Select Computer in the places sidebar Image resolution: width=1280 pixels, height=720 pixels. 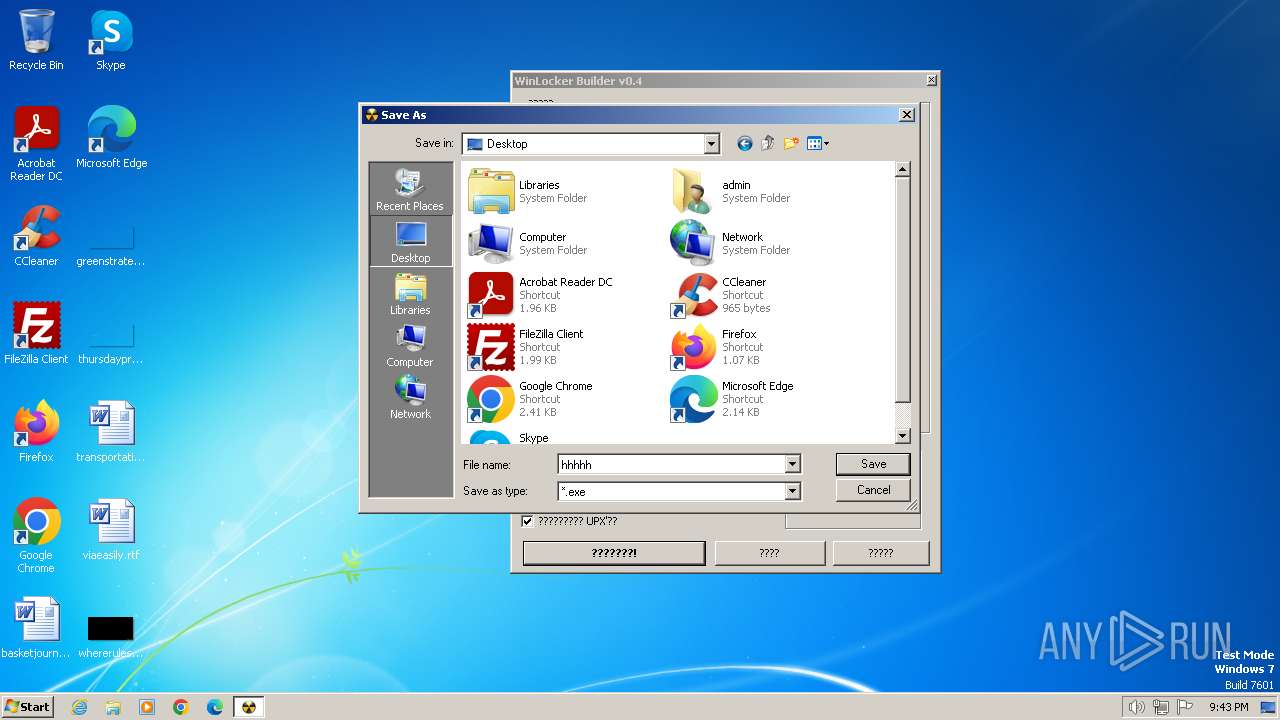coord(410,346)
